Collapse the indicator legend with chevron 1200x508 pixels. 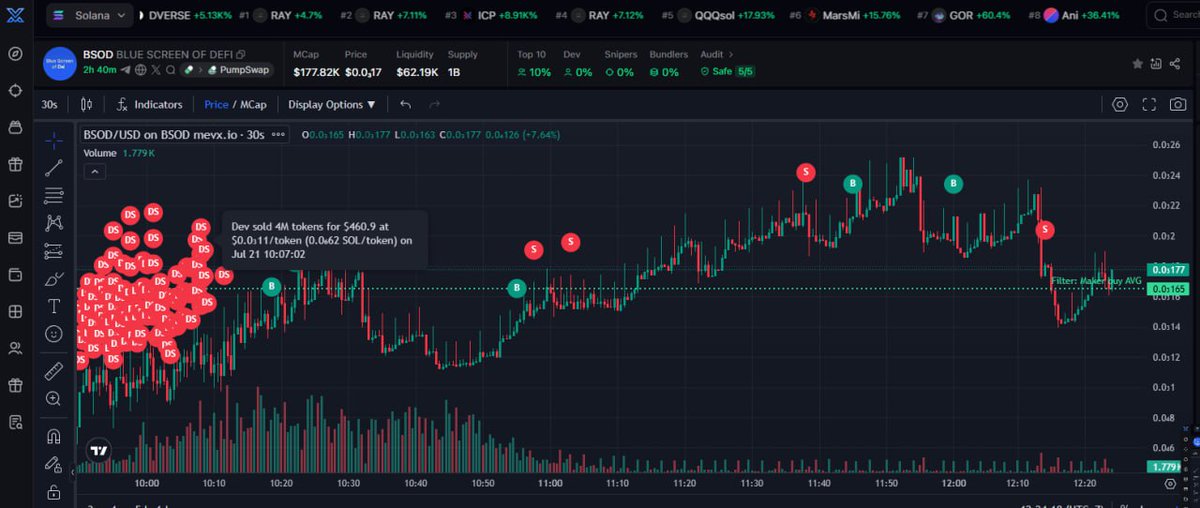[x=93, y=171]
